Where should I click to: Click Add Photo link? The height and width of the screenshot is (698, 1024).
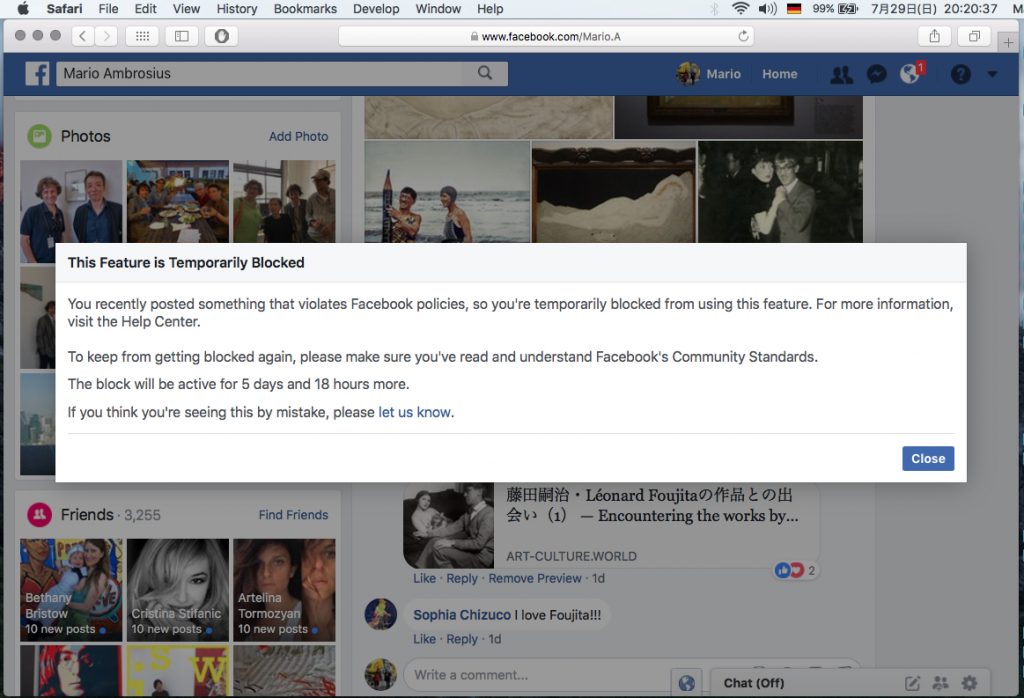[x=298, y=136]
